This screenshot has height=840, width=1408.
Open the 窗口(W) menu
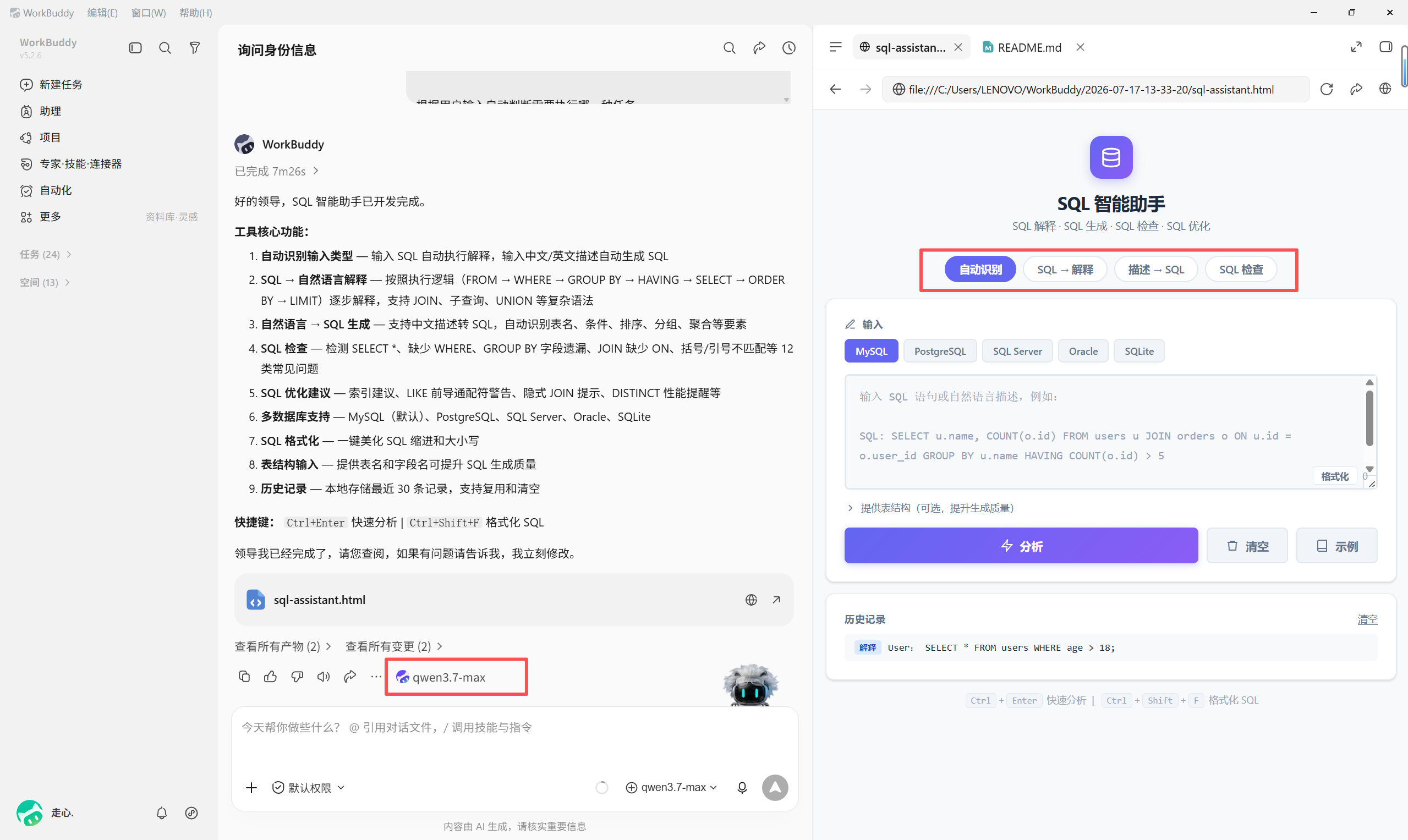149,13
